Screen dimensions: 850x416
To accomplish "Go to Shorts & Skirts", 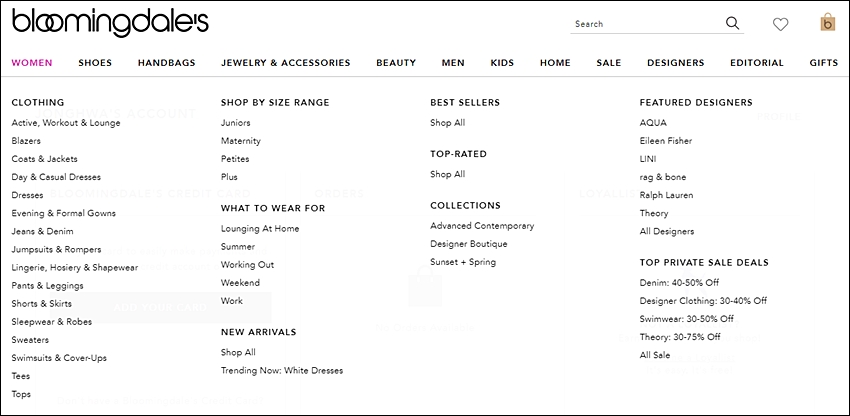I will pos(41,304).
